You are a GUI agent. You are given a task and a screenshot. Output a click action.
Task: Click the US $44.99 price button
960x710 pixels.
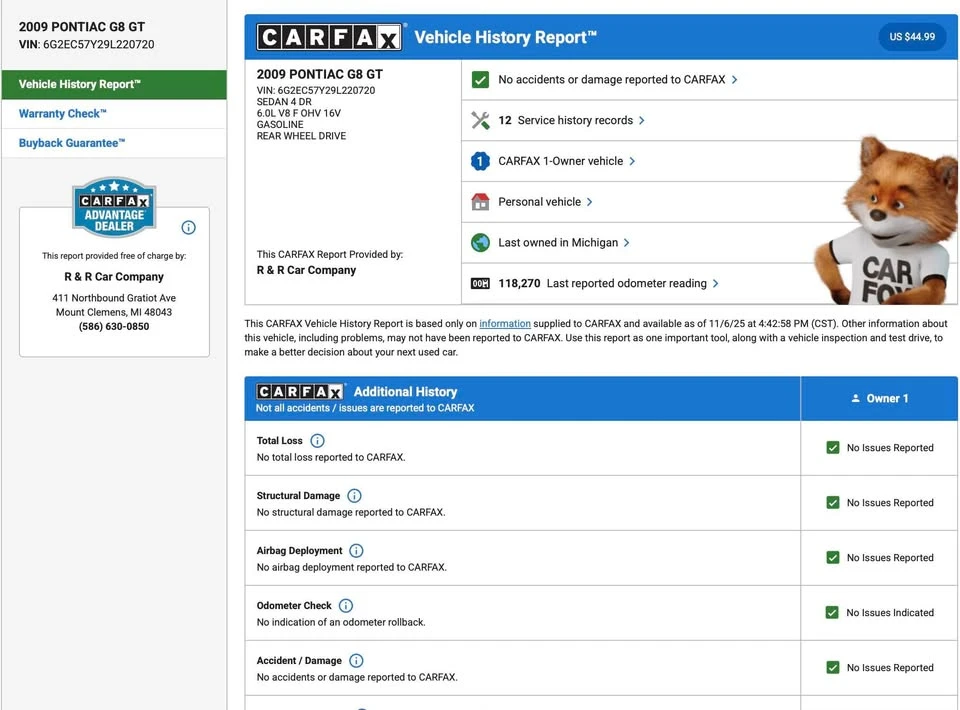pos(912,37)
